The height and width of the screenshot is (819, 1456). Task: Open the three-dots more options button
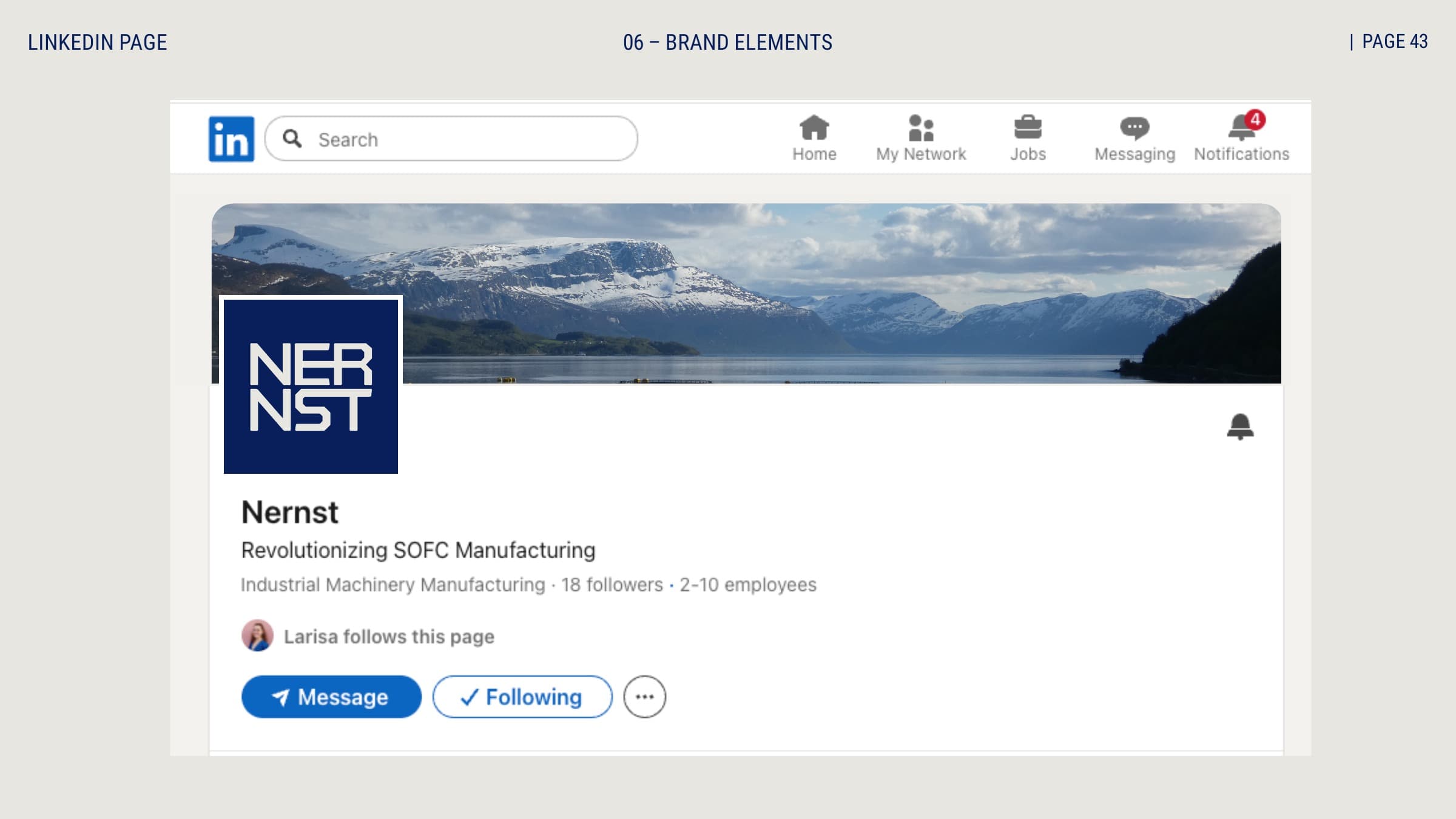[644, 696]
